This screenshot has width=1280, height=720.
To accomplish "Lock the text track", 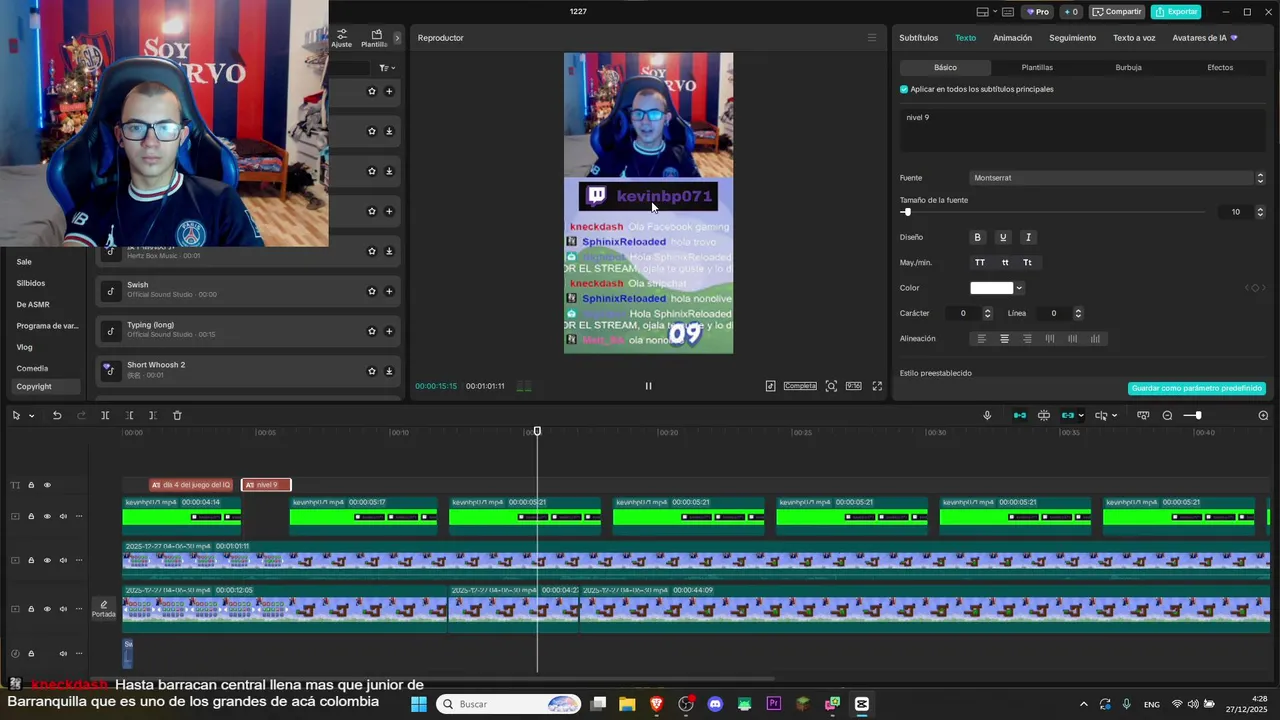I will coord(31,485).
